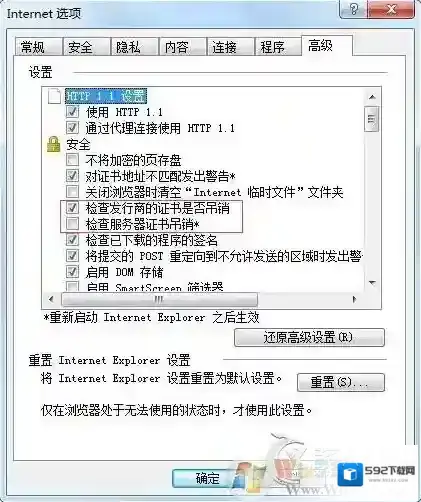Screen dimensions: 421x502
Task: Toggle 启用 DOM 存储 checkbox
Action: 72,272
